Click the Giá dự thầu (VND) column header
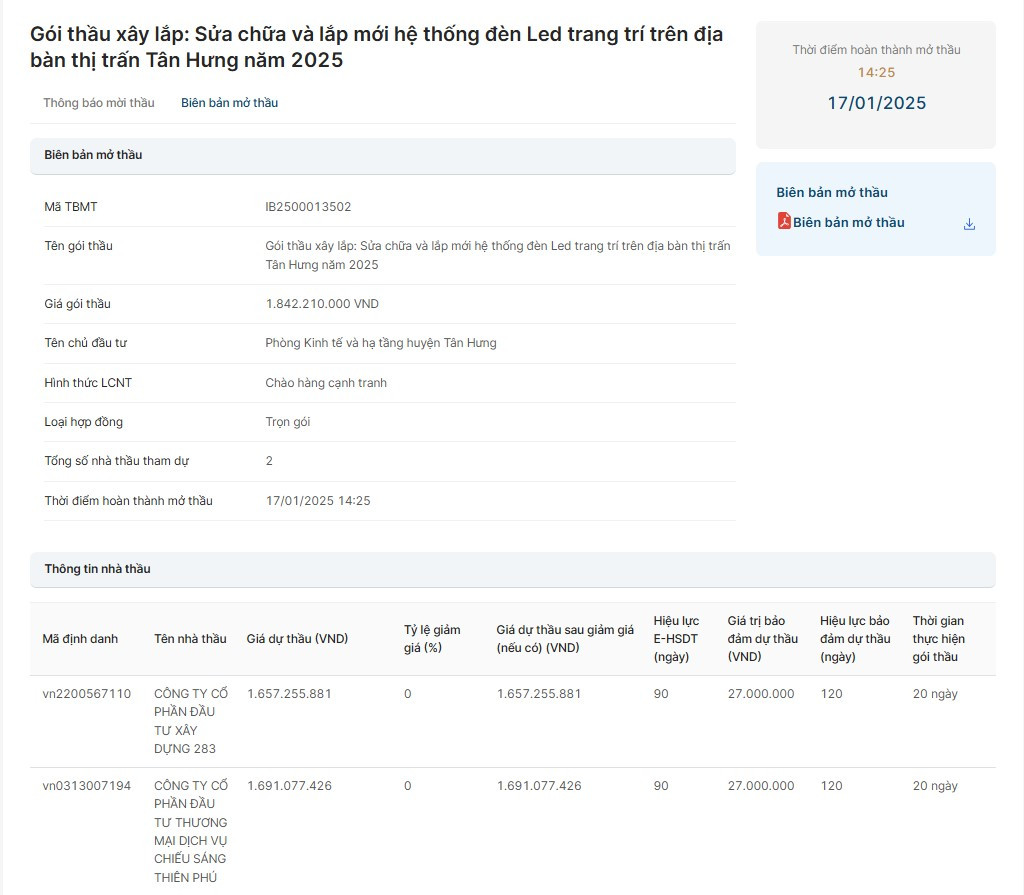The image size is (1024, 895). click(x=297, y=639)
